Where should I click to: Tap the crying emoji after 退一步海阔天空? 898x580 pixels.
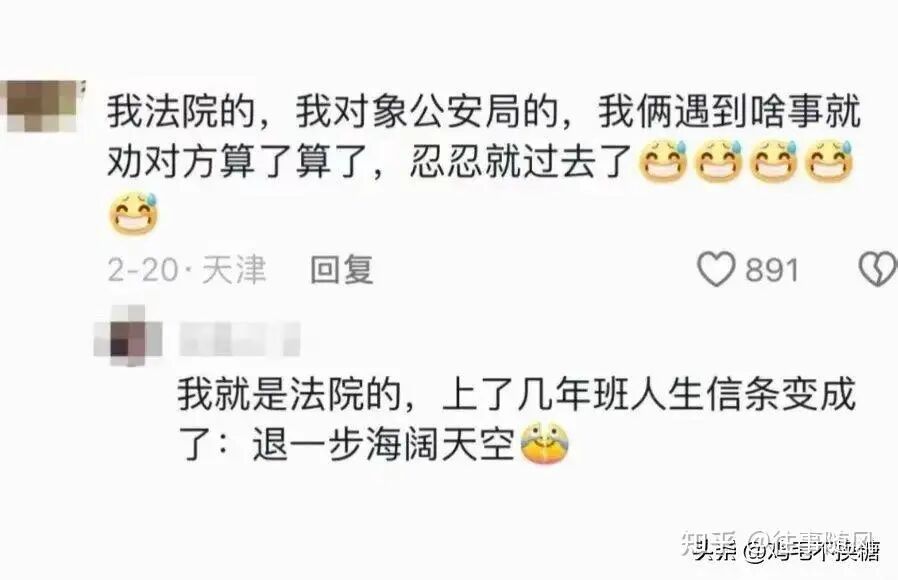click(545, 443)
